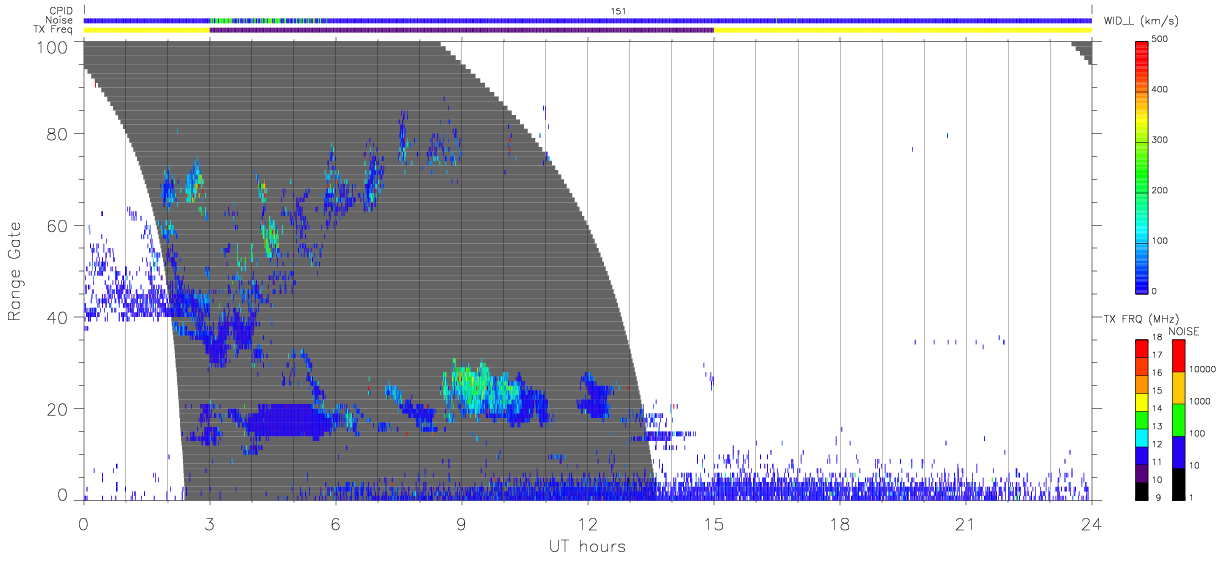Click x-axis tick label 18

(839, 524)
